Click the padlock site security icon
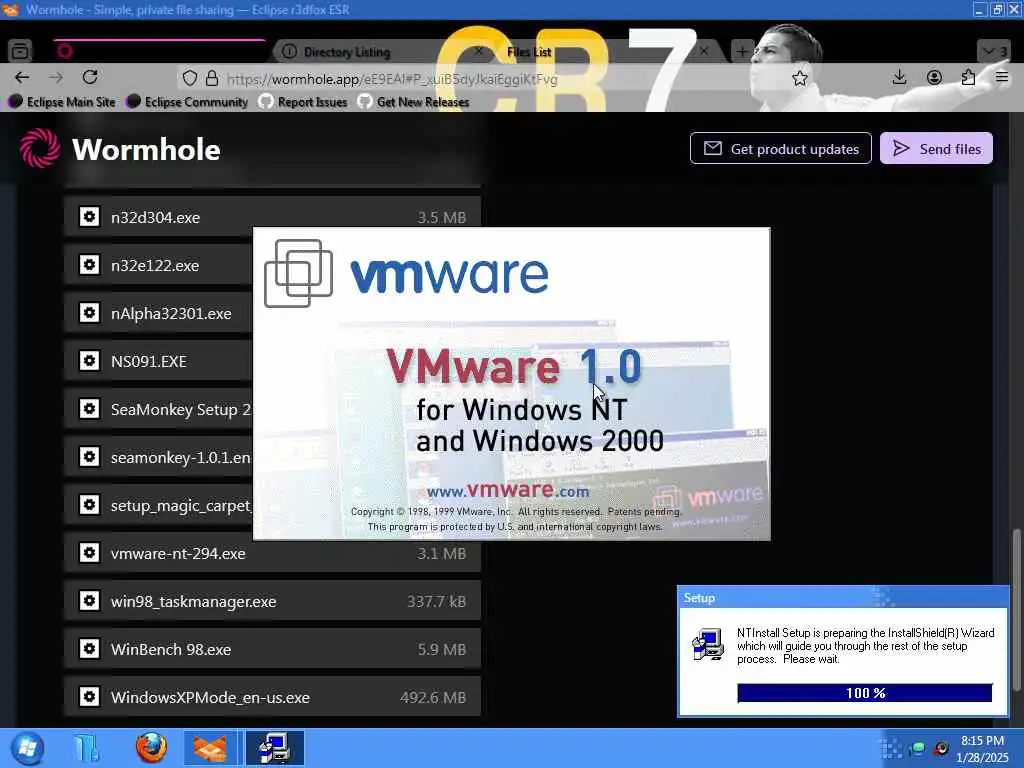This screenshot has height=768, width=1024. coord(212,79)
